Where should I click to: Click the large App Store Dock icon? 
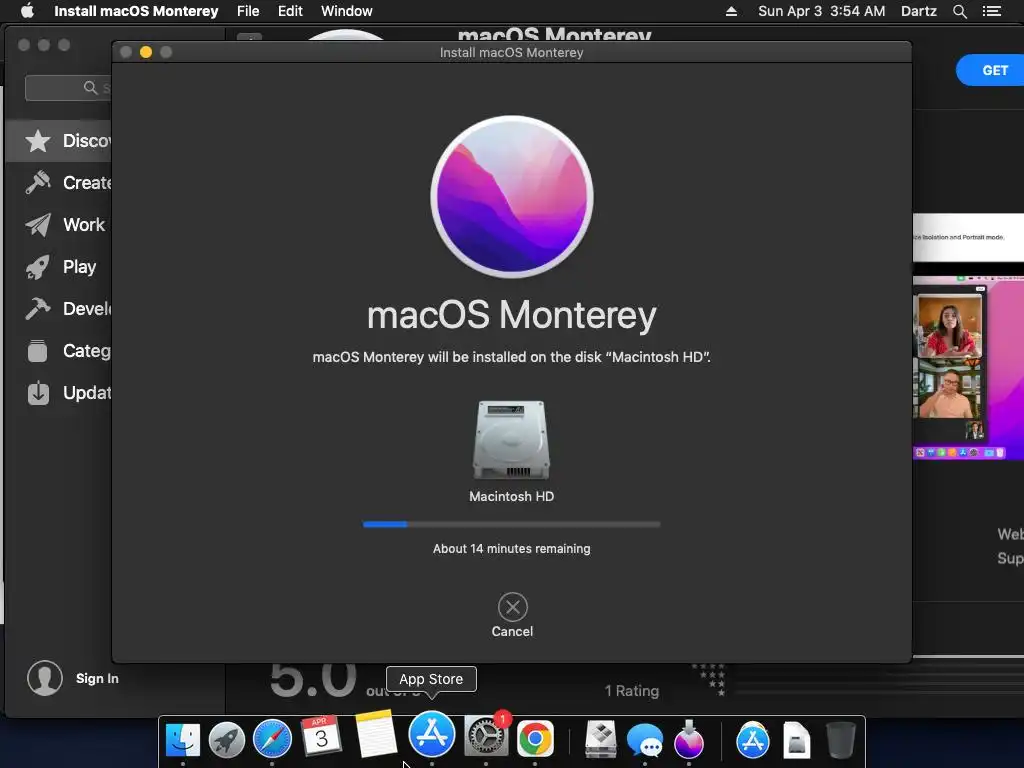432,734
